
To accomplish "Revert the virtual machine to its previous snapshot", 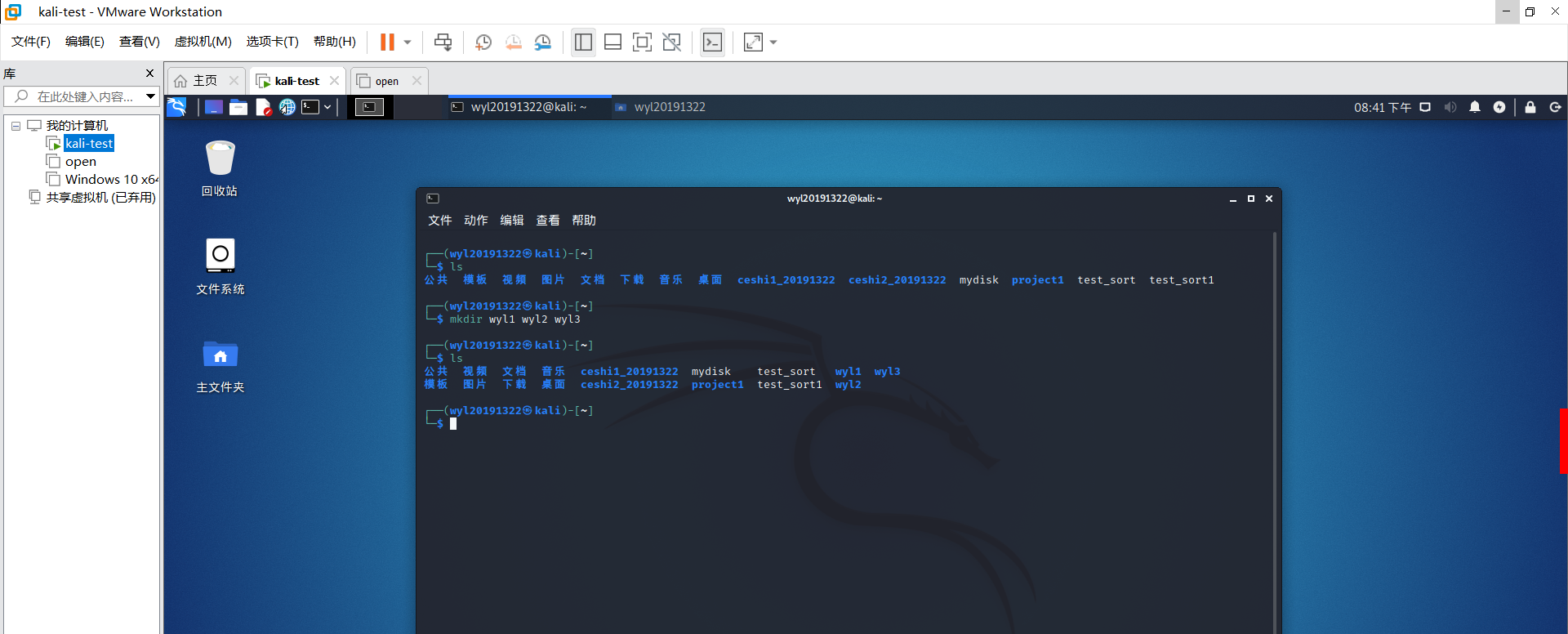I will tap(513, 42).
